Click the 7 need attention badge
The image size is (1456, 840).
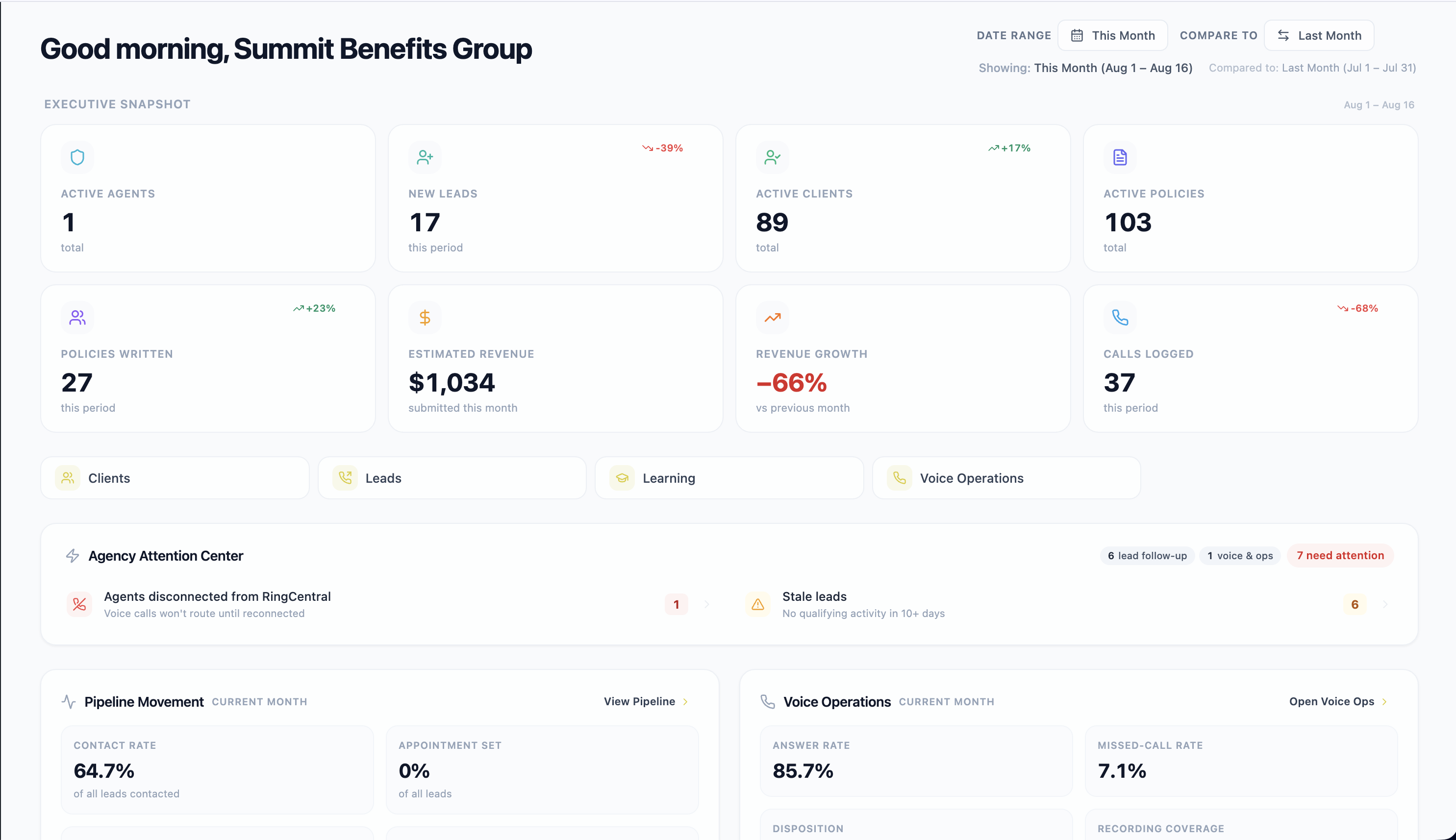pyautogui.click(x=1340, y=556)
